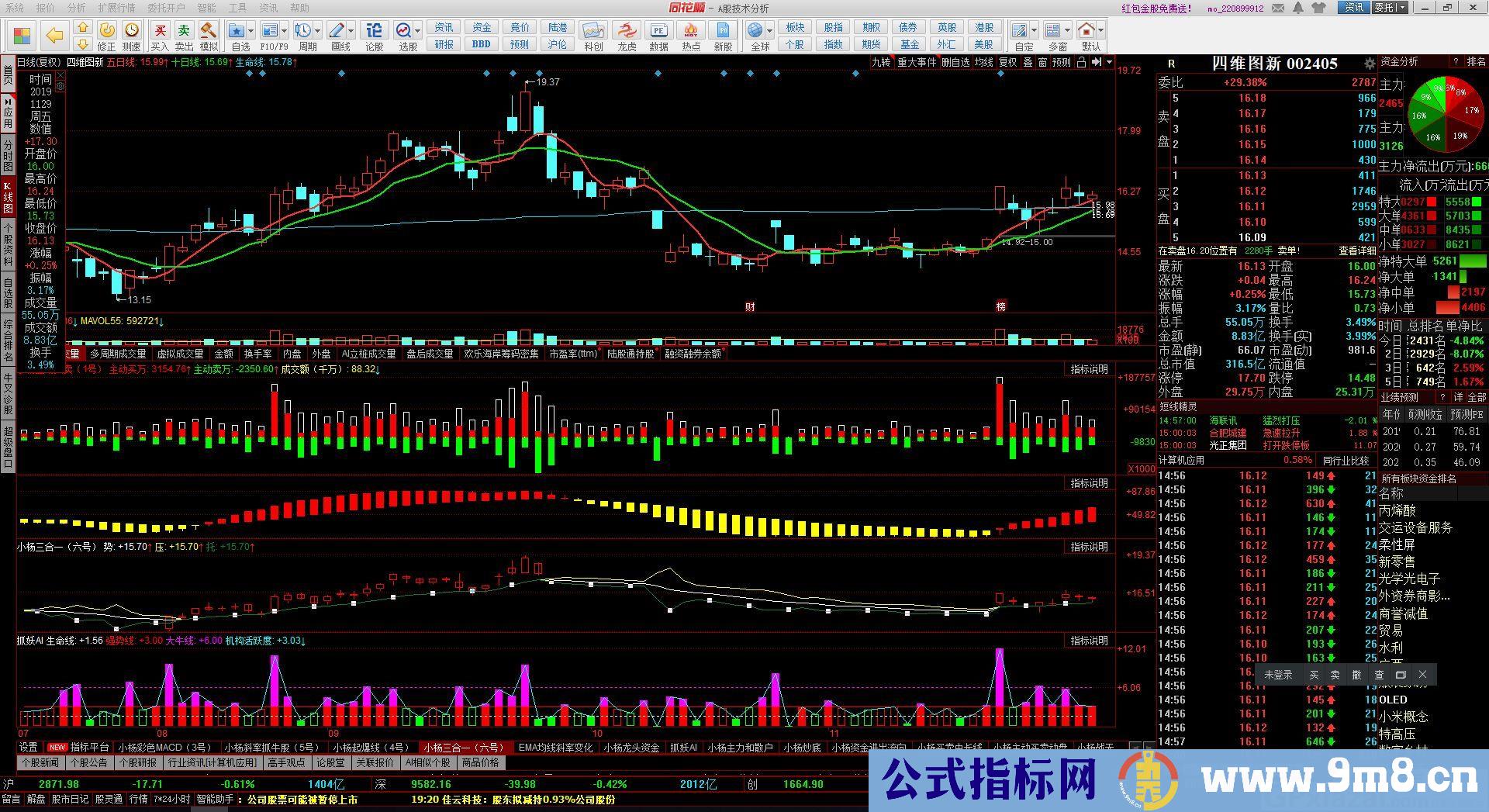This screenshot has height=812, width=1489.
Task: Toggle 删自选 remove from watchlist
Action: (x=955, y=62)
